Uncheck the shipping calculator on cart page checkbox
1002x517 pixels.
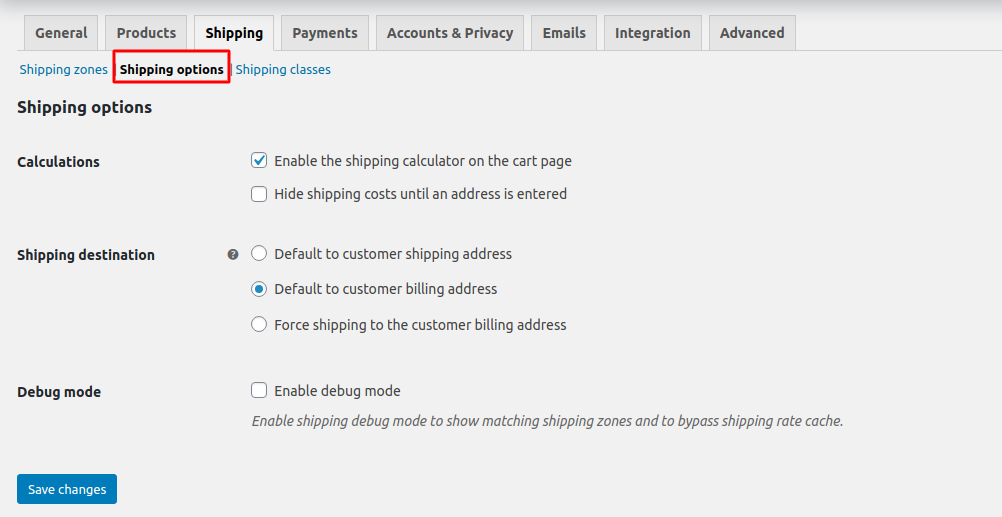tap(259, 161)
